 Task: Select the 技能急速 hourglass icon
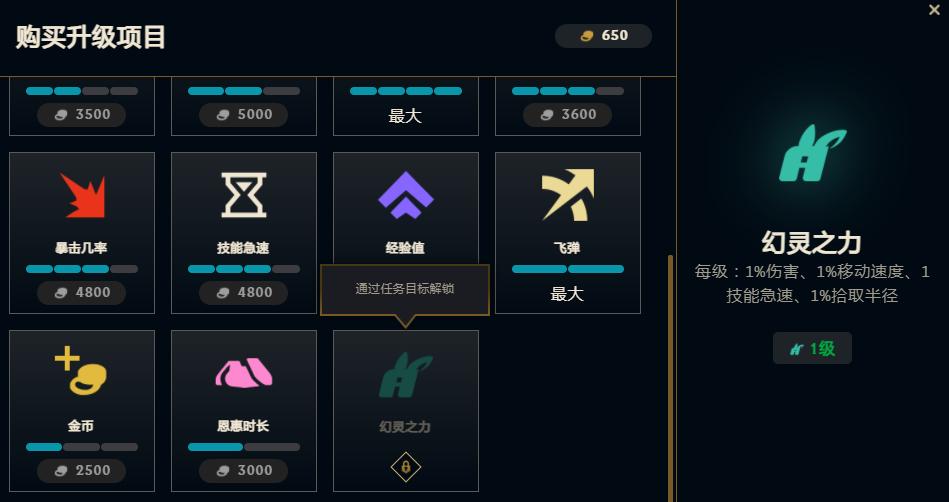pyautogui.click(x=244, y=195)
